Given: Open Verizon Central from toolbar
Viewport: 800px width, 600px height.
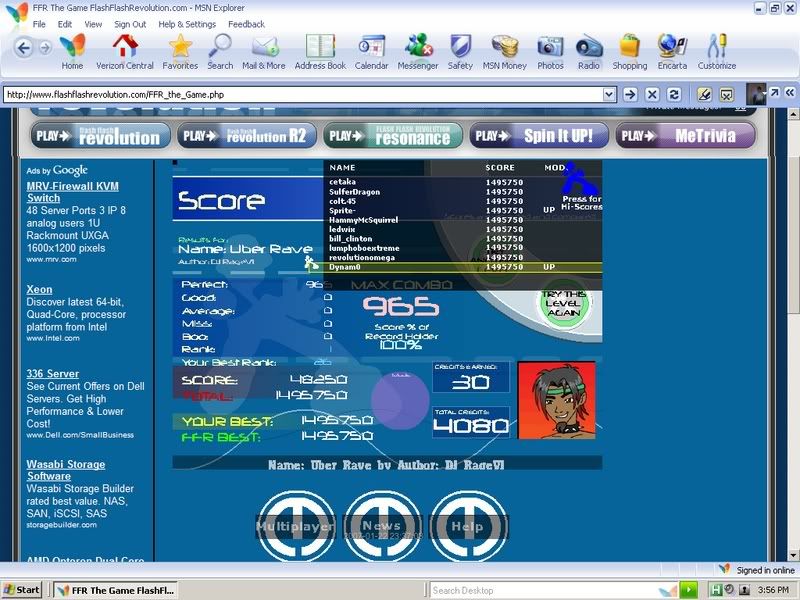Looking at the screenshot, I should 125,50.
